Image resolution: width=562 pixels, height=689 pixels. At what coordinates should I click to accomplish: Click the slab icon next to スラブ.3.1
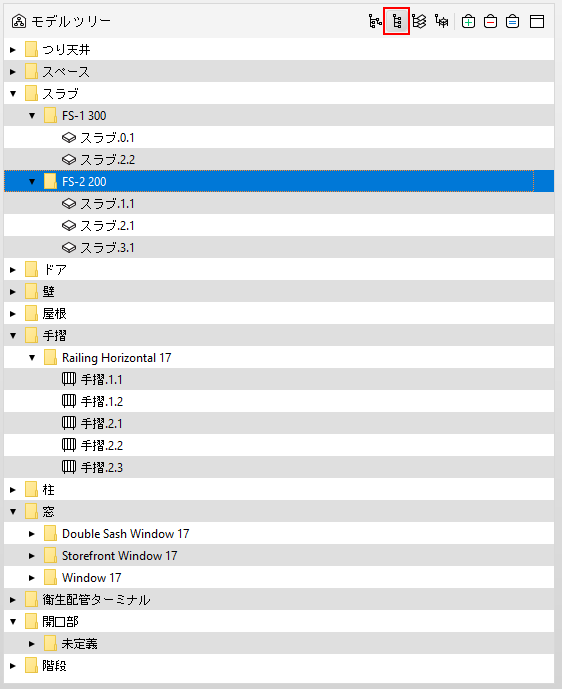(x=69, y=247)
